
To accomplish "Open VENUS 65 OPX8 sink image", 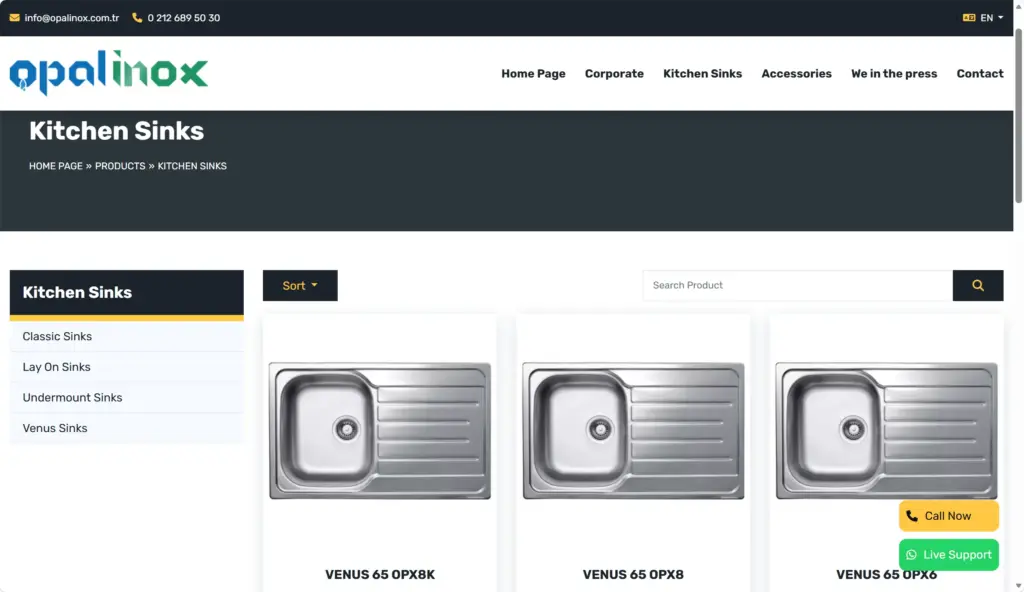I will pyautogui.click(x=633, y=431).
